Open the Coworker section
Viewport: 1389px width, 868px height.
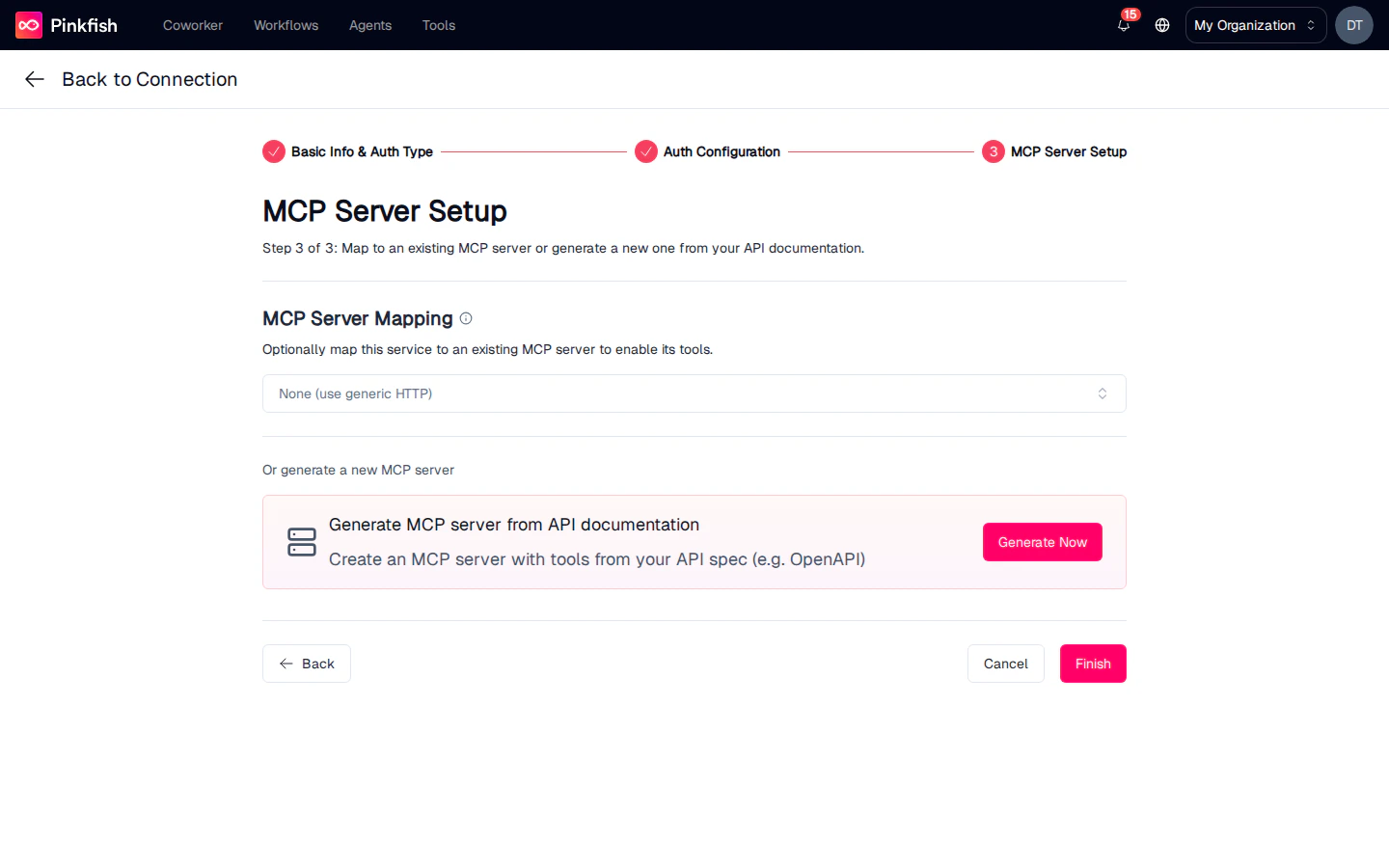[192, 25]
